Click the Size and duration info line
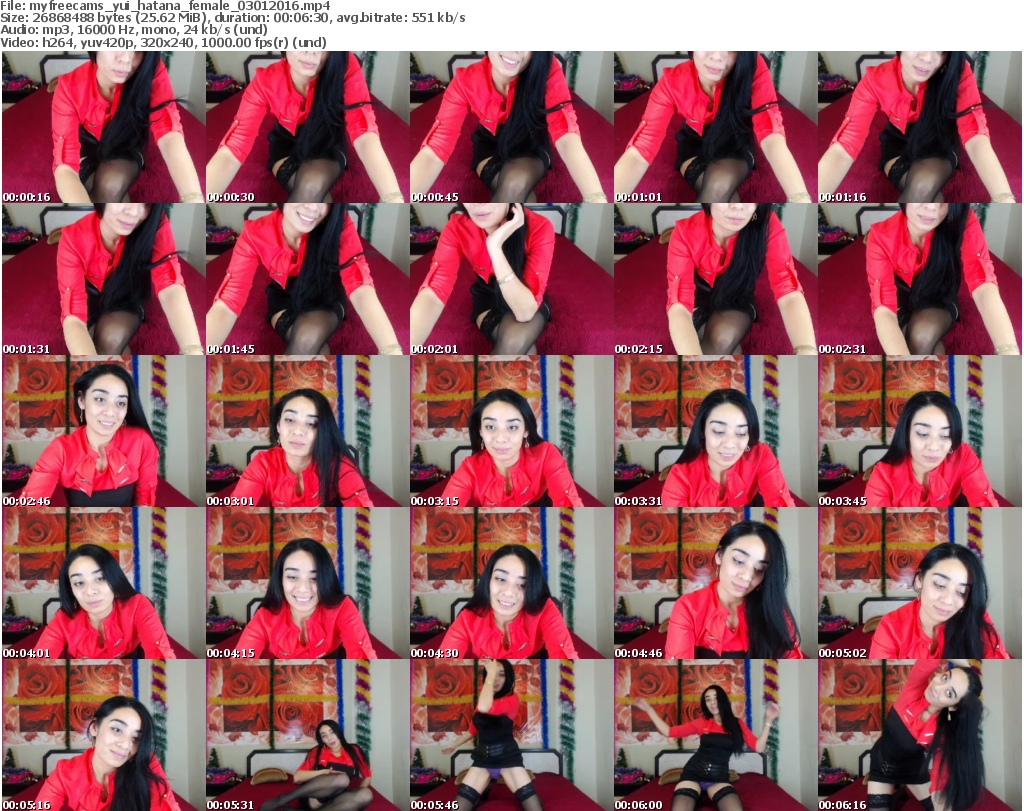The height and width of the screenshot is (811, 1024). point(232,18)
